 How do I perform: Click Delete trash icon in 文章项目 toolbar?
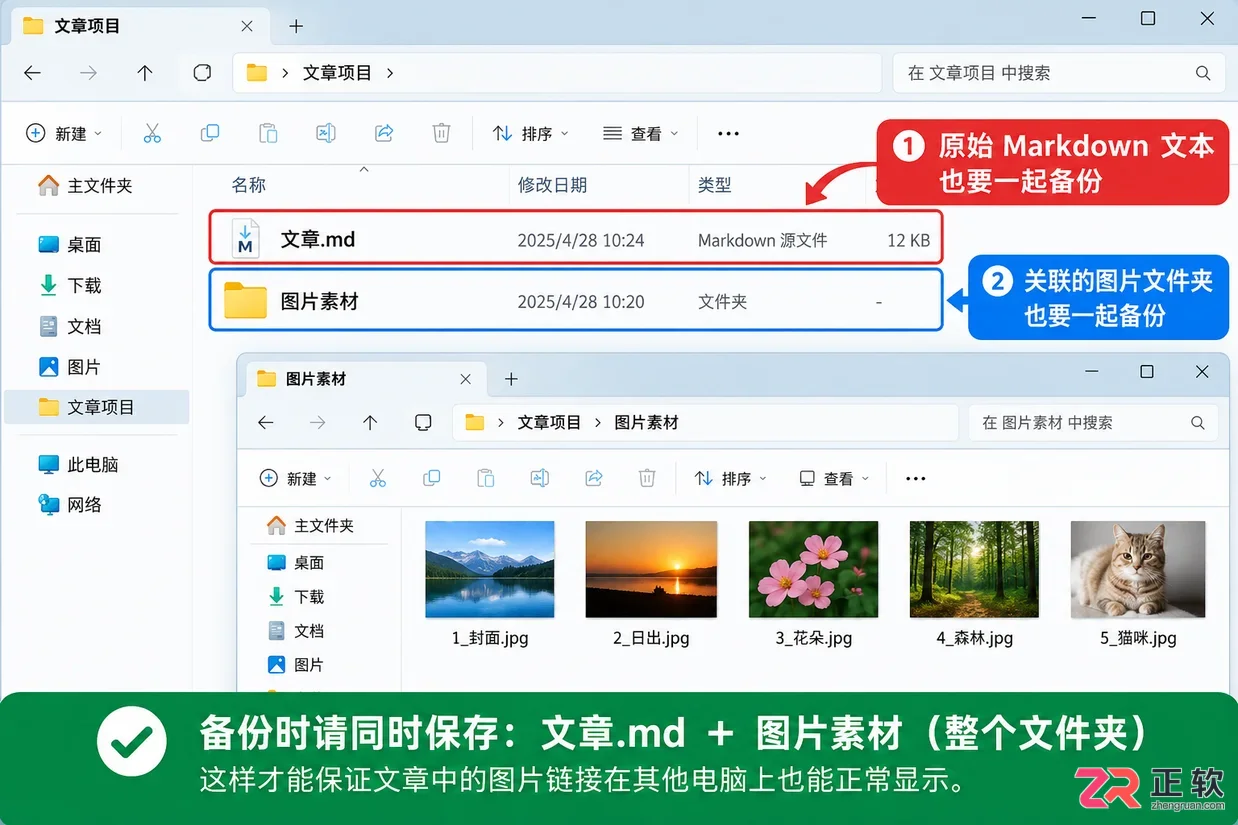tap(441, 133)
